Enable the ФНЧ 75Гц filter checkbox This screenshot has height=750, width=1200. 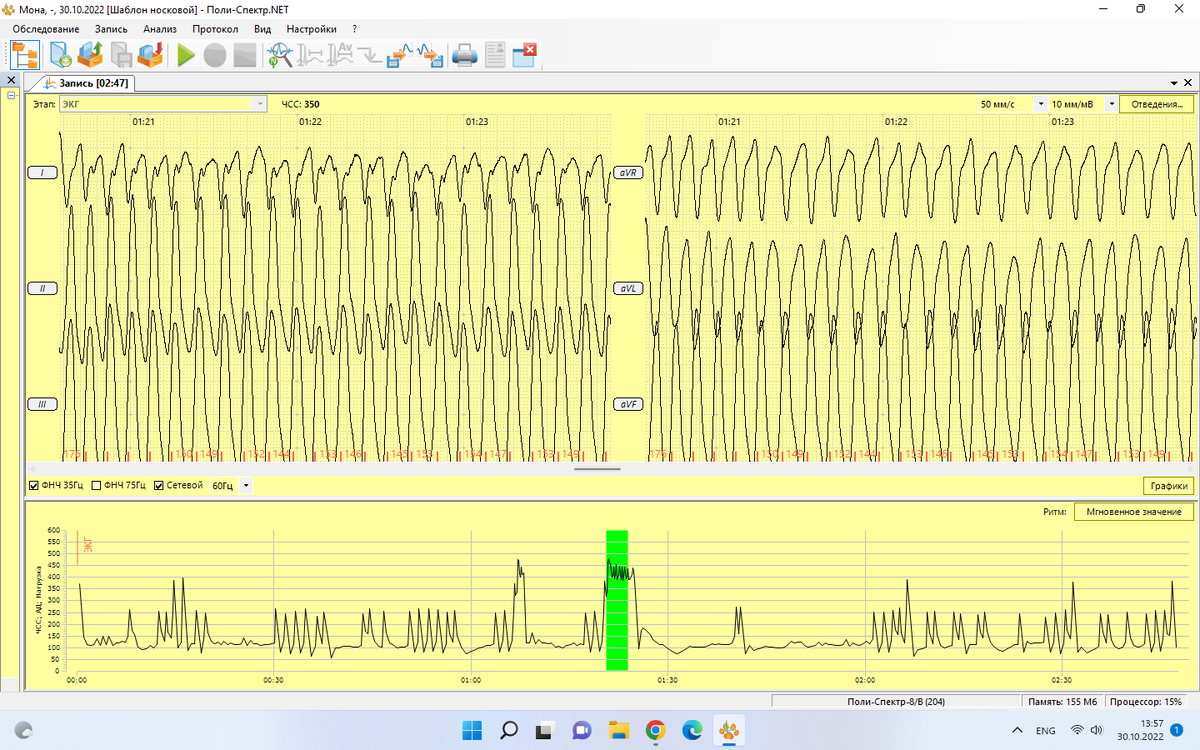pyautogui.click(x=97, y=486)
